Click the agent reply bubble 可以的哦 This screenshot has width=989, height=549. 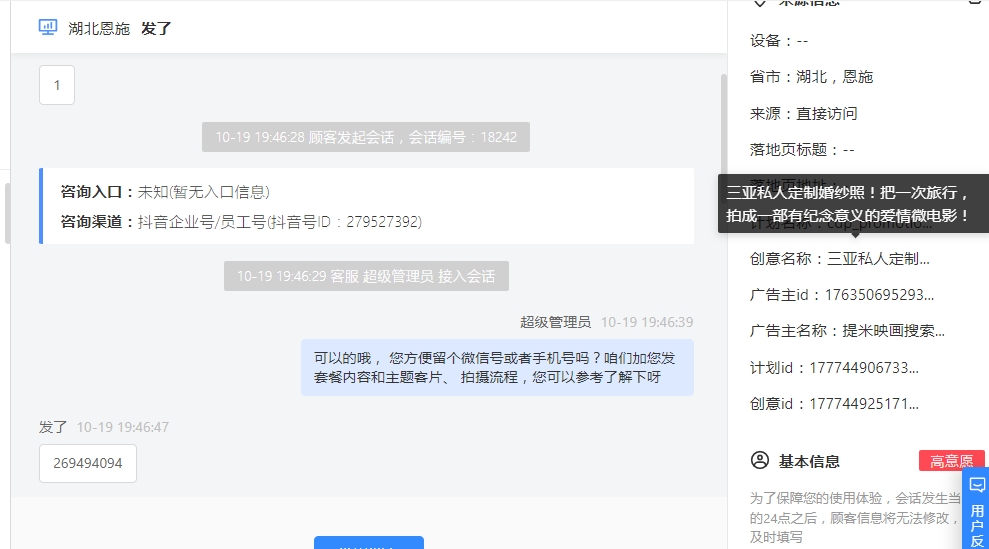pyautogui.click(x=497, y=367)
